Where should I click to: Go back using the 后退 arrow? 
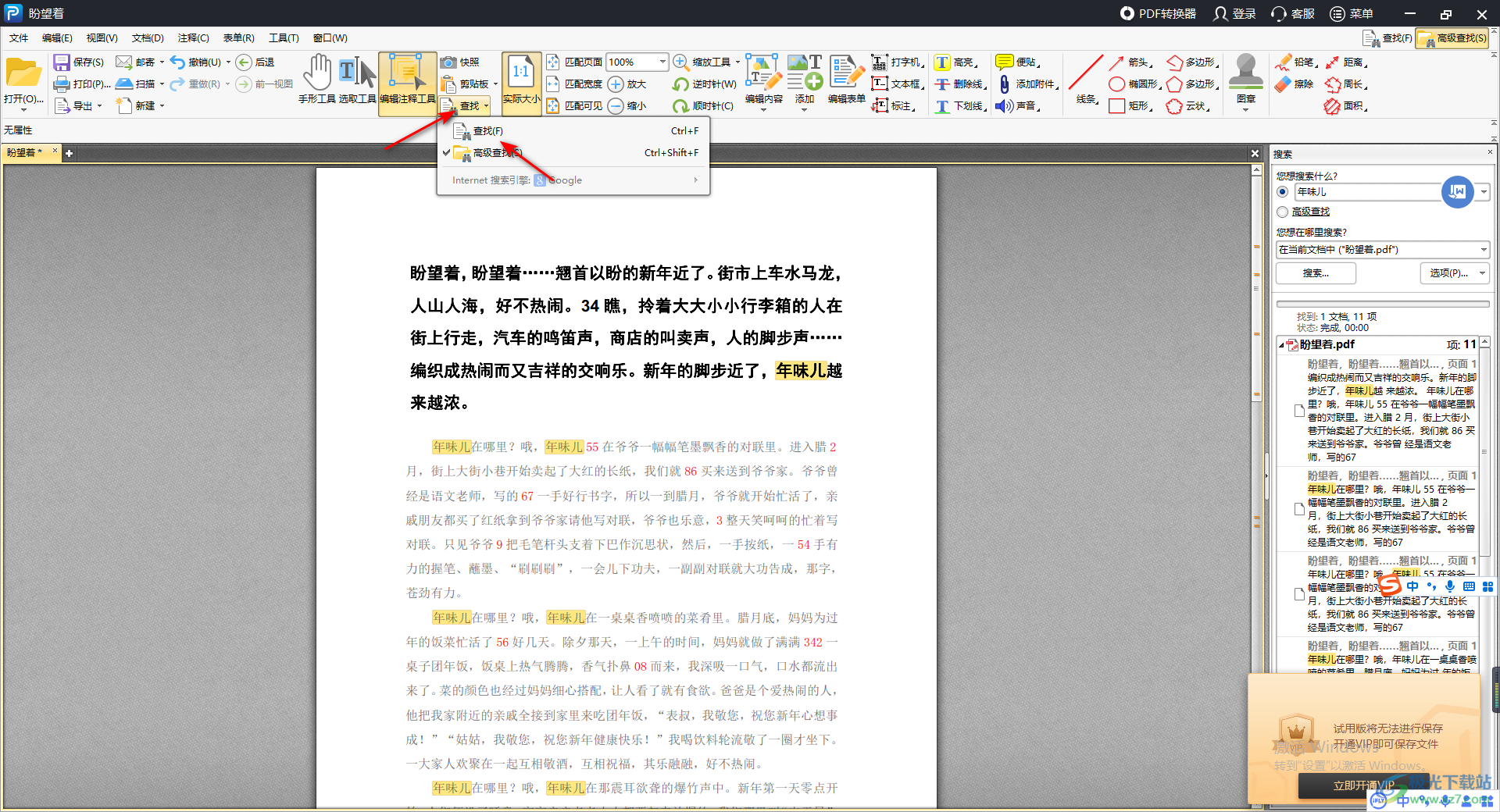[x=255, y=62]
